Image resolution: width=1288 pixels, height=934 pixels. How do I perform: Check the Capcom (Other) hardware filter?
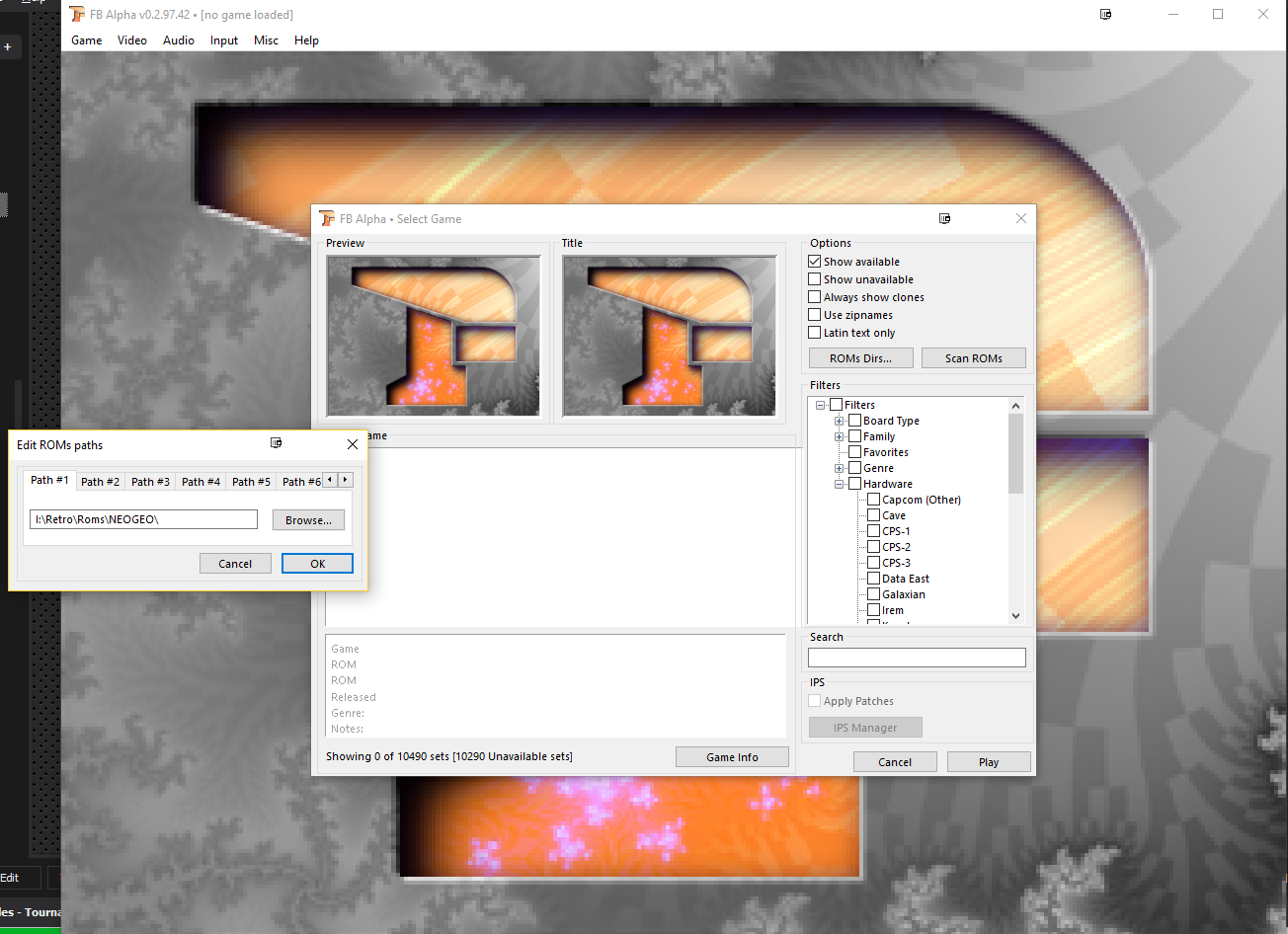(874, 500)
